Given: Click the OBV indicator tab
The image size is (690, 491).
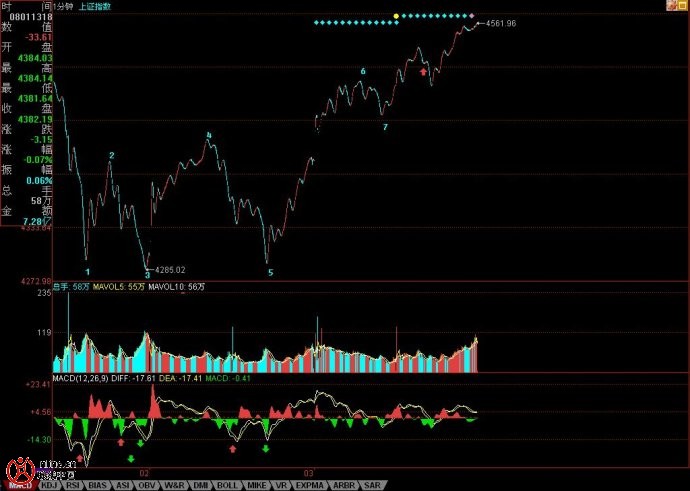Looking at the screenshot, I should click(x=145, y=485).
